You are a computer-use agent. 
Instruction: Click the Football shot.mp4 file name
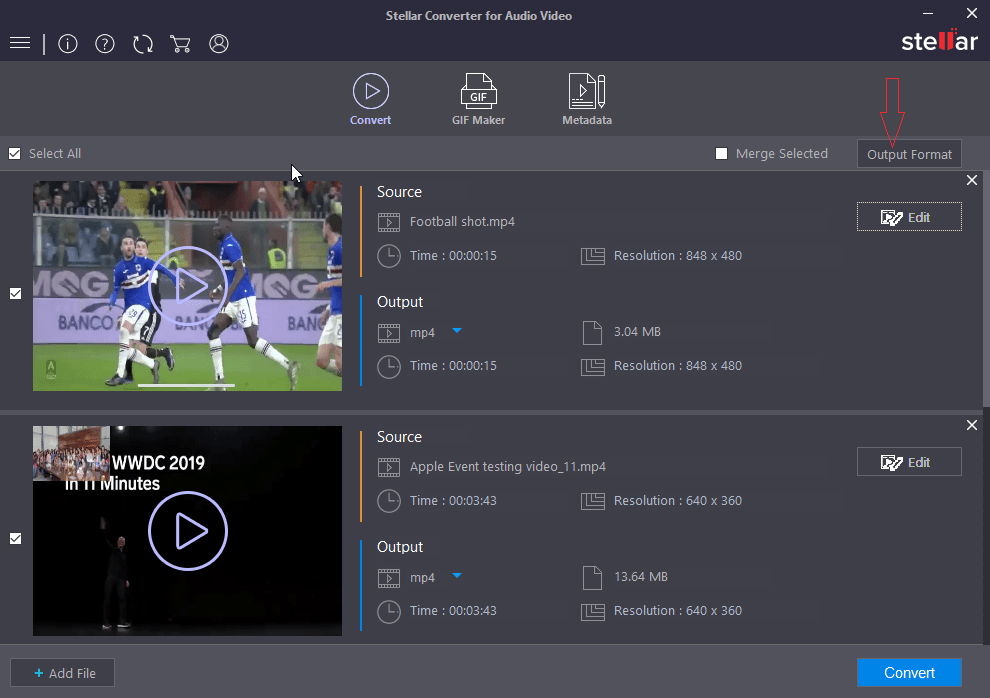(462, 222)
